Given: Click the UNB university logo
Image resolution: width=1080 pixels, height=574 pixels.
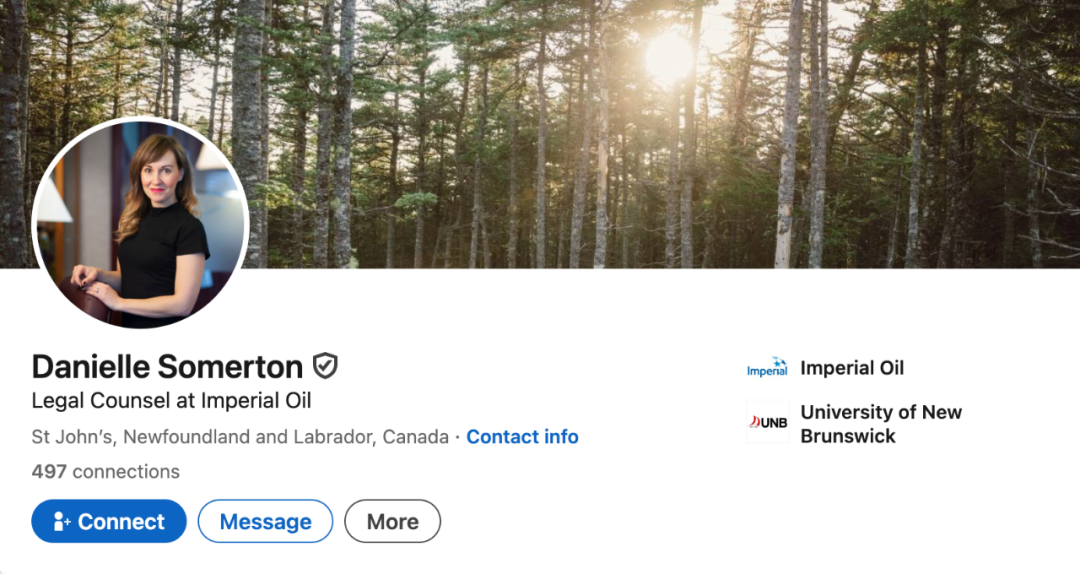Looking at the screenshot, I should click(x=767, y=422).
